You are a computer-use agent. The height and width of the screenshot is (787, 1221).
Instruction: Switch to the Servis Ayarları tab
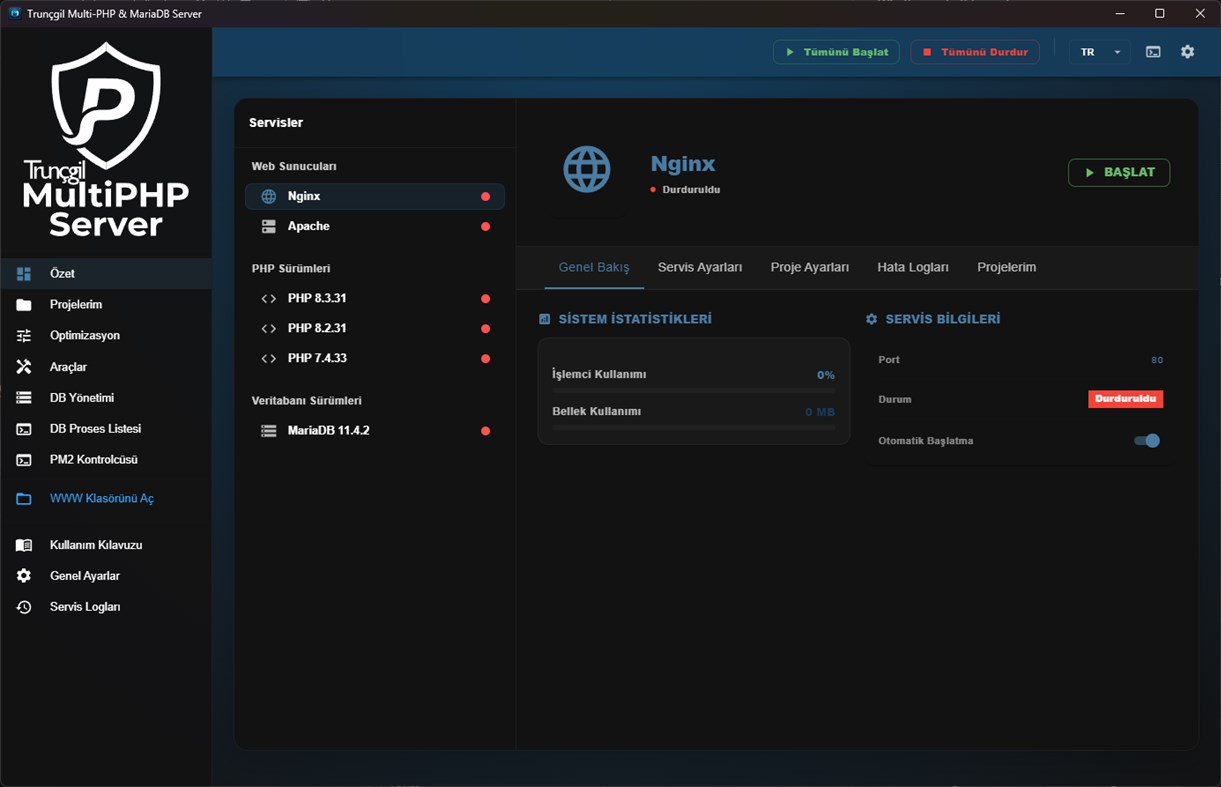click(x=700, y=268)
